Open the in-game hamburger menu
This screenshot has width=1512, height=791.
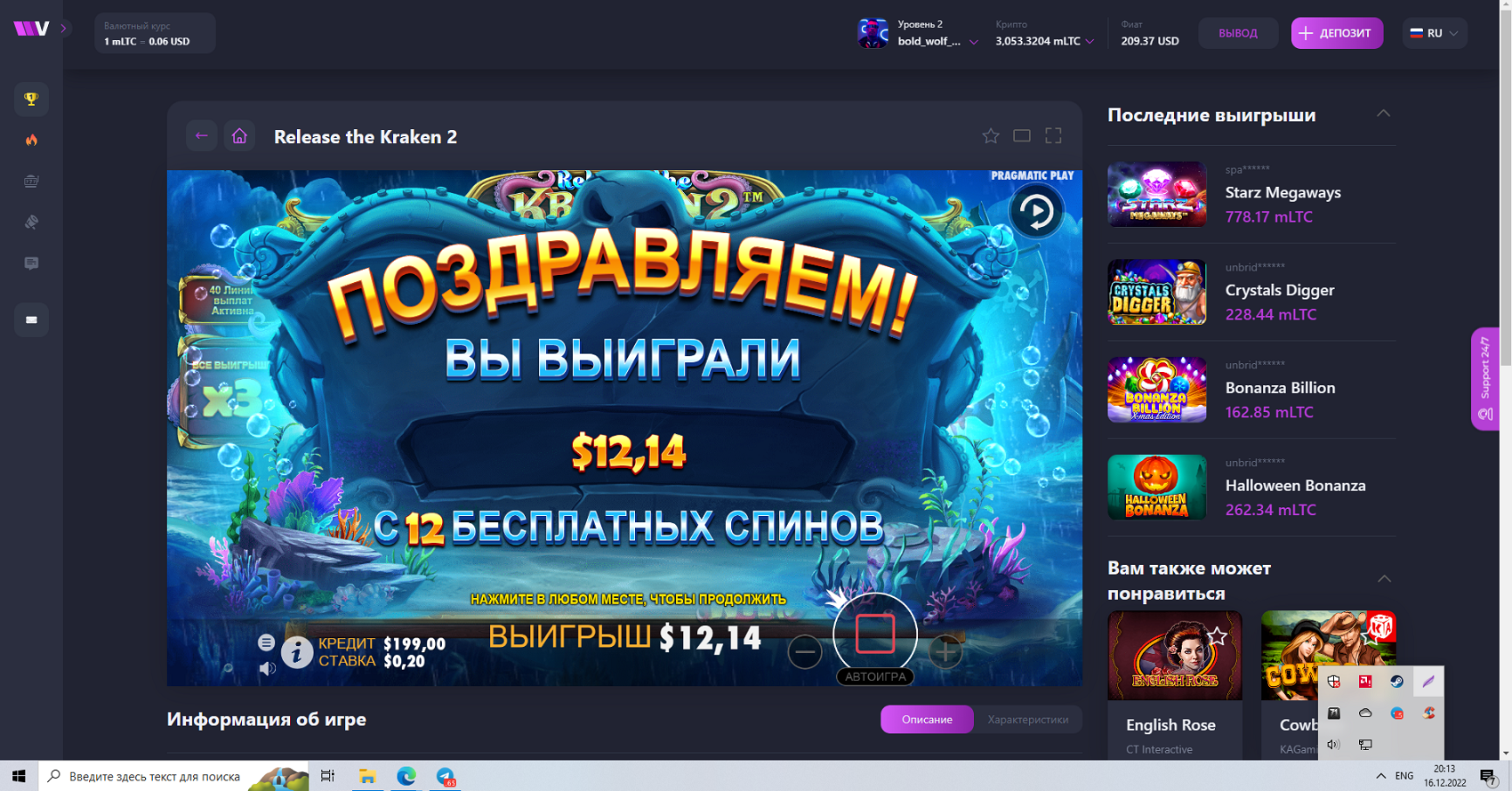click(x=266, y=642)
